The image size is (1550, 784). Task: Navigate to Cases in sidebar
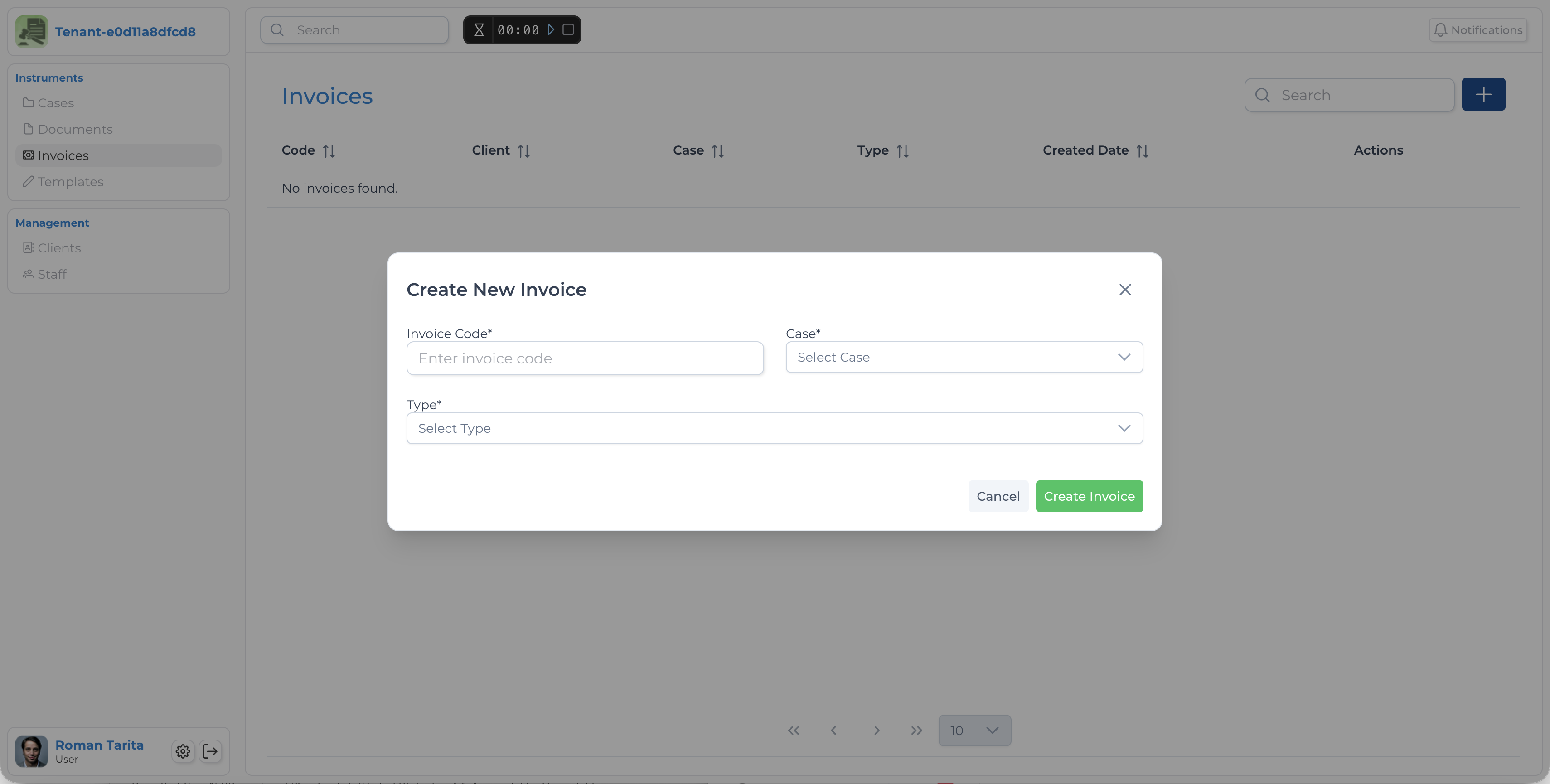click(x=55, y=103)
